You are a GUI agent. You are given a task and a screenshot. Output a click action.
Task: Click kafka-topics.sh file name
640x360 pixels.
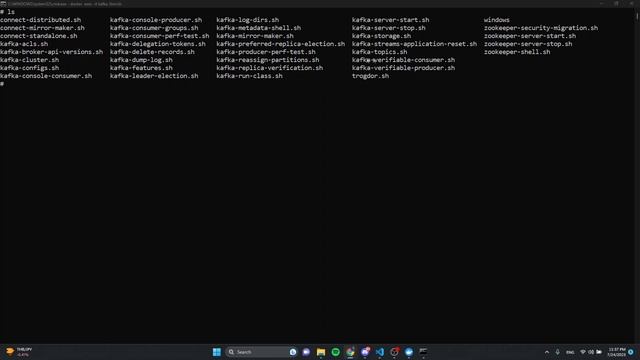(x=380, y=52)
